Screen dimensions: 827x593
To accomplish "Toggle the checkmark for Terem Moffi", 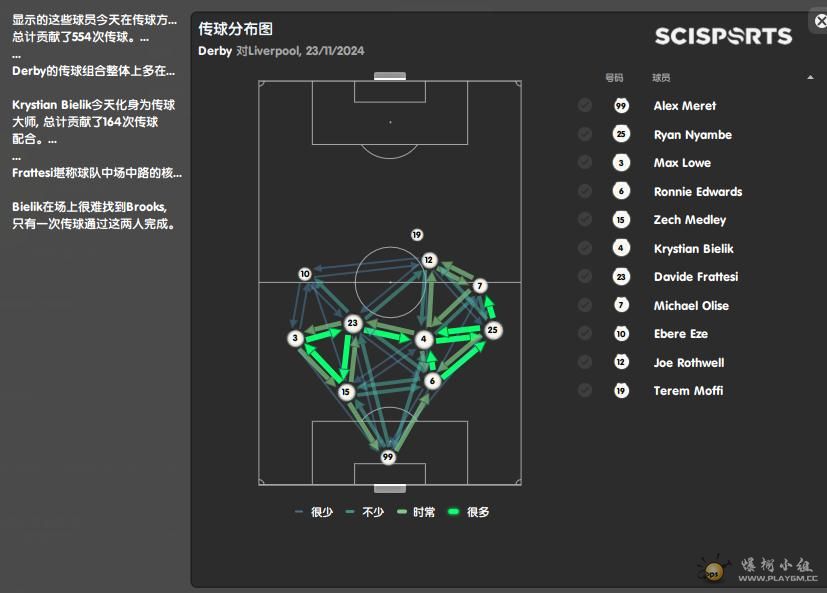I will tap(584, 390).
